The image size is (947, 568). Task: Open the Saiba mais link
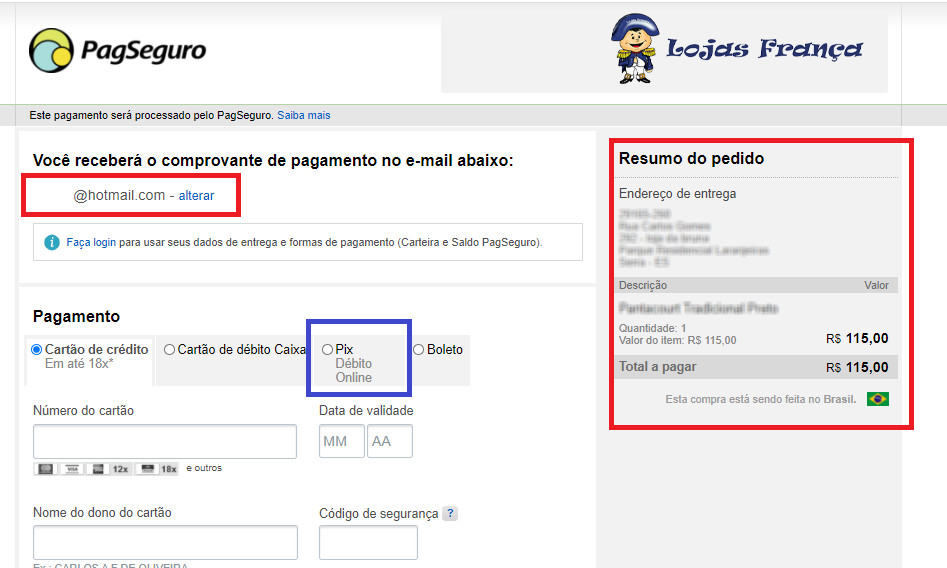(304, 115)
